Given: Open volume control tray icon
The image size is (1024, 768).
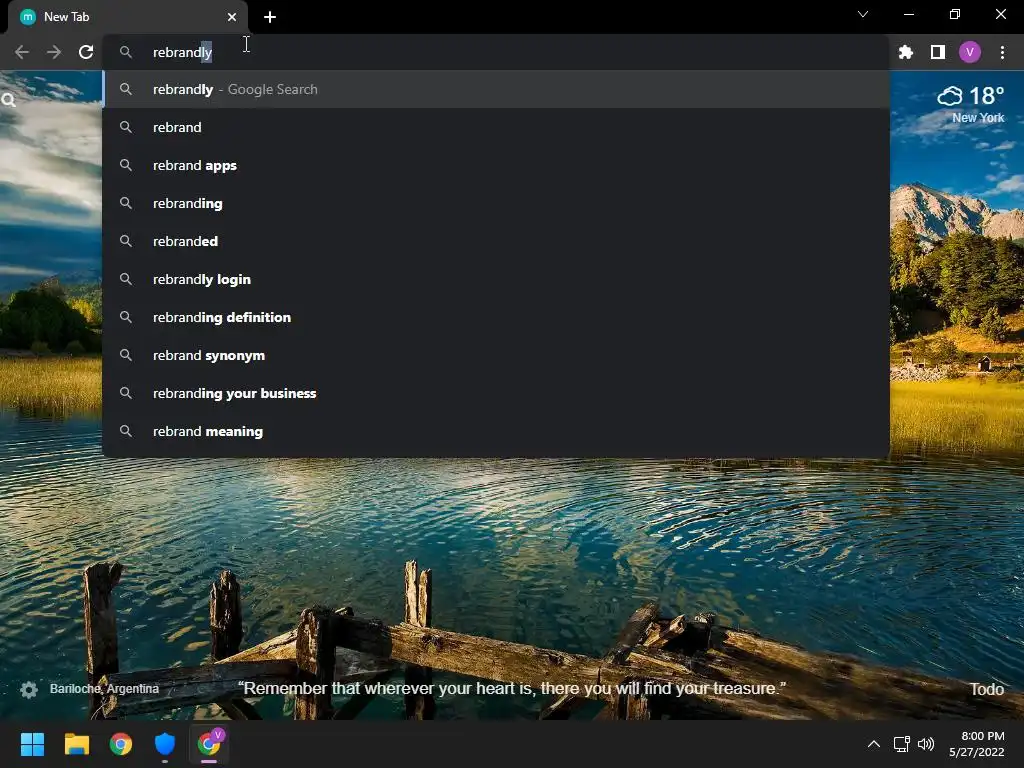Looking at the screenshot, I should pos(925,744).
